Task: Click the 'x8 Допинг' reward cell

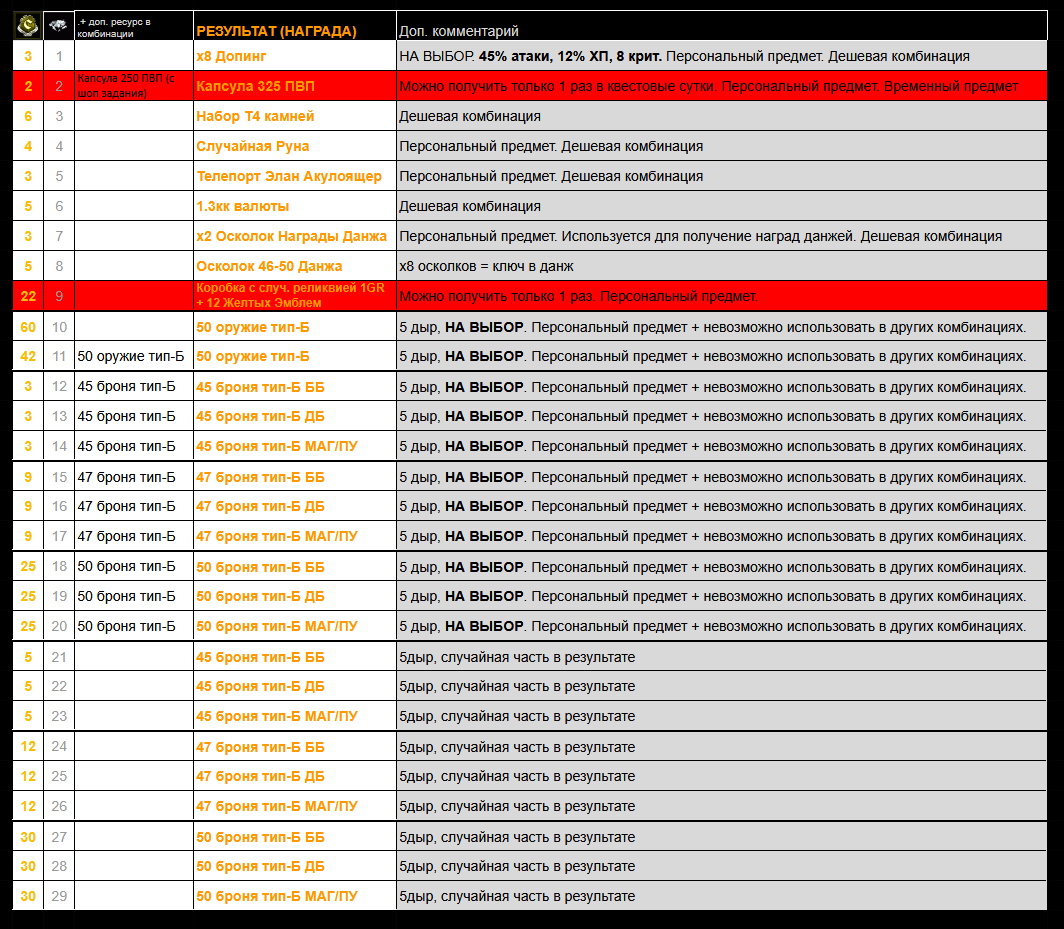Action: pos(231,57)
